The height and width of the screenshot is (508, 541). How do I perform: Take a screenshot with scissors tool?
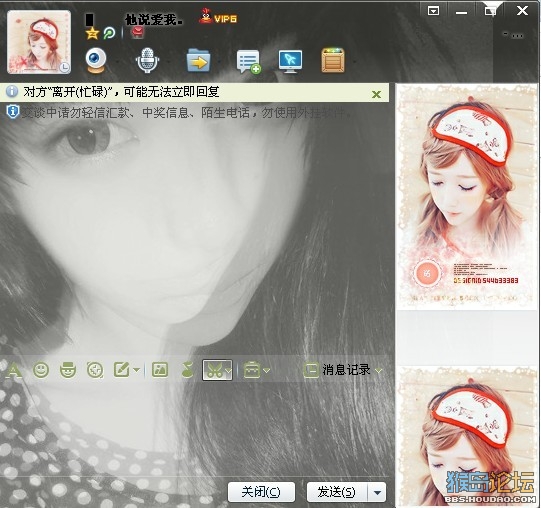click(214, 370)
